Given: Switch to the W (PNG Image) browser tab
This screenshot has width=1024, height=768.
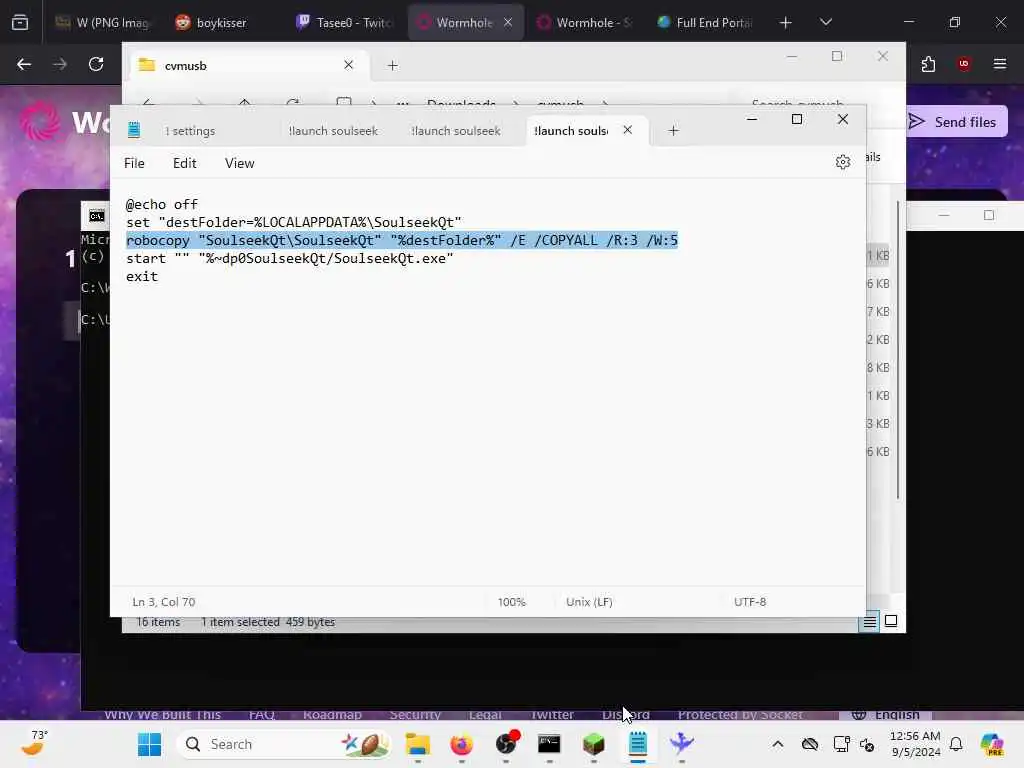Looking at the screenshot, I should (102, 23).
